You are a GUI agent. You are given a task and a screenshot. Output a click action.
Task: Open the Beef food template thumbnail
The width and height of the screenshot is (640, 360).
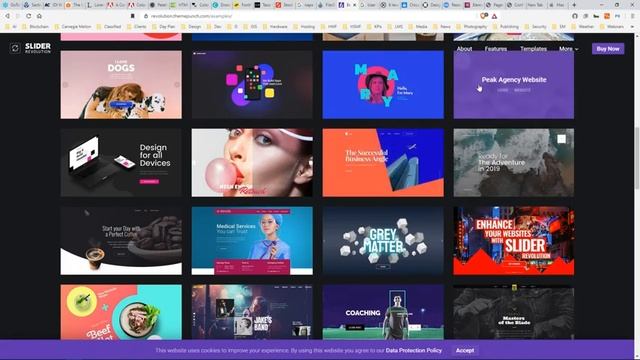pyautogui.click(x=121, y=312)
